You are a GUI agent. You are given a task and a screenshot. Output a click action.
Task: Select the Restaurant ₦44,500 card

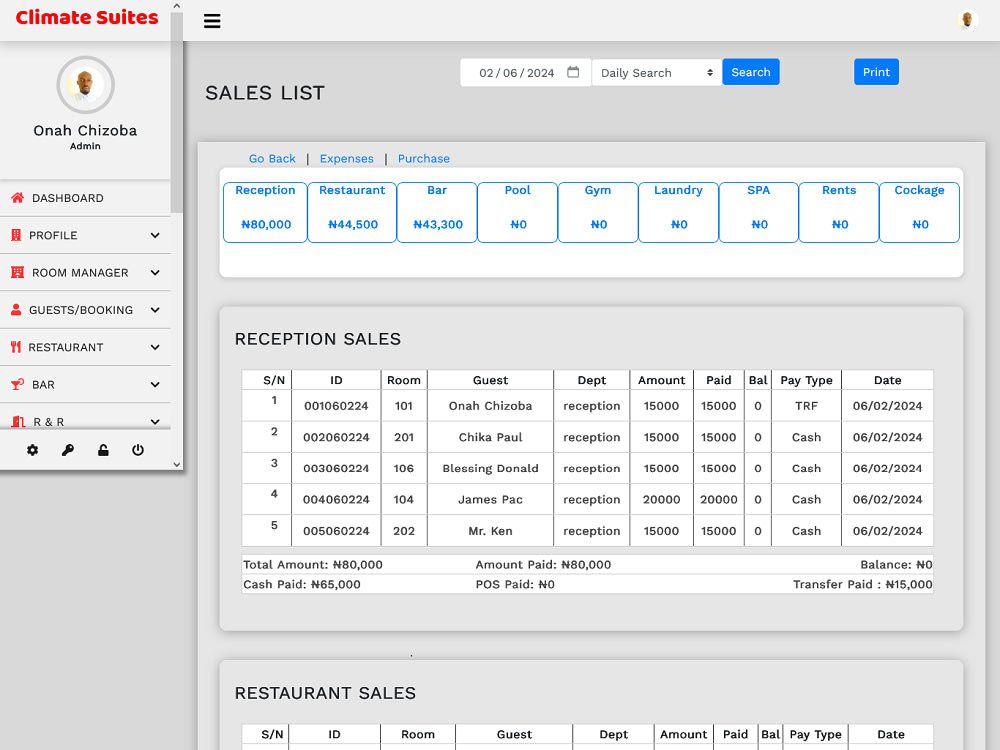tap(352, 212)
